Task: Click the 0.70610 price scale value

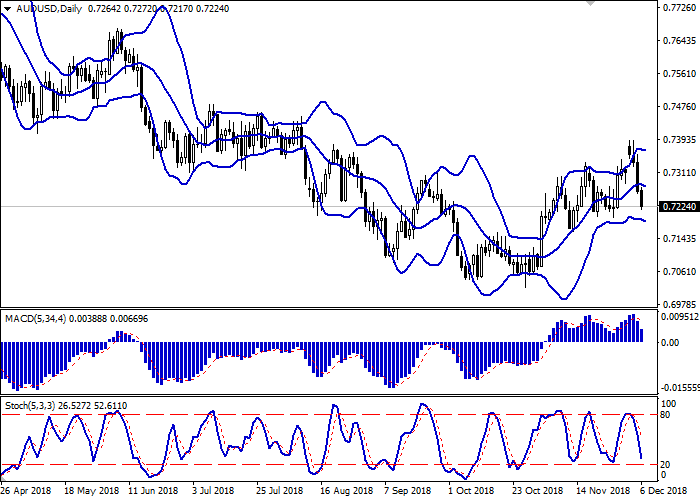Action: [x=679, y=272]
